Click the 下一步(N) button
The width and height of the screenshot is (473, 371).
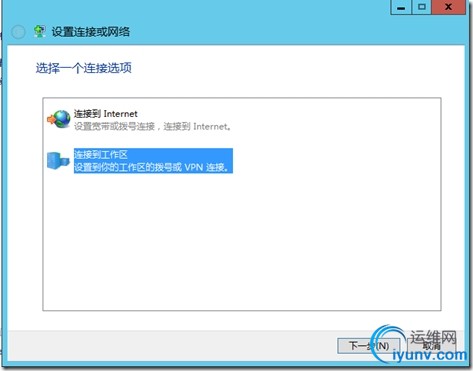[369, 346]
